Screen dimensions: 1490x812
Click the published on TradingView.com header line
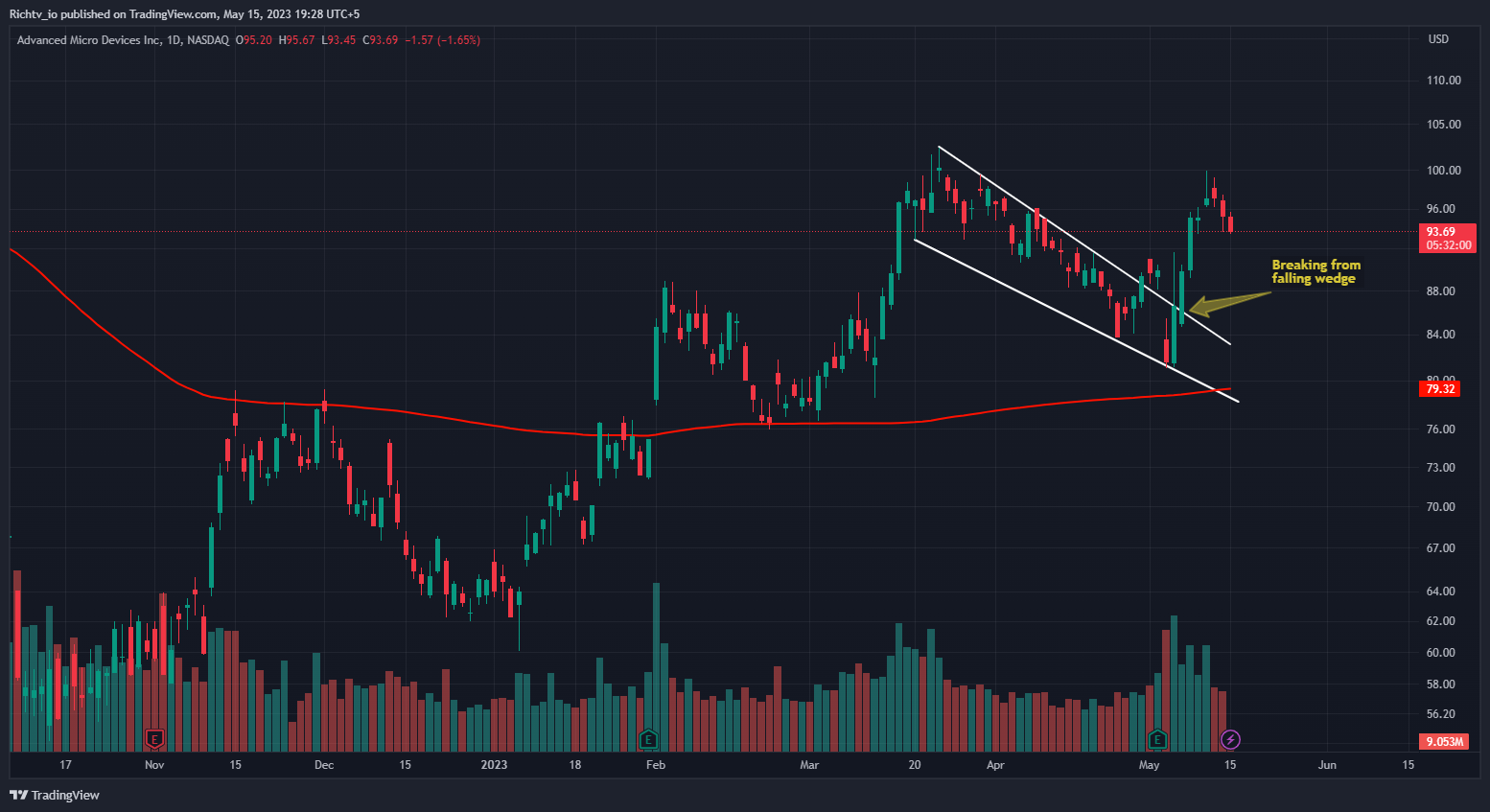pyautogui.click(x=185, y=13)
